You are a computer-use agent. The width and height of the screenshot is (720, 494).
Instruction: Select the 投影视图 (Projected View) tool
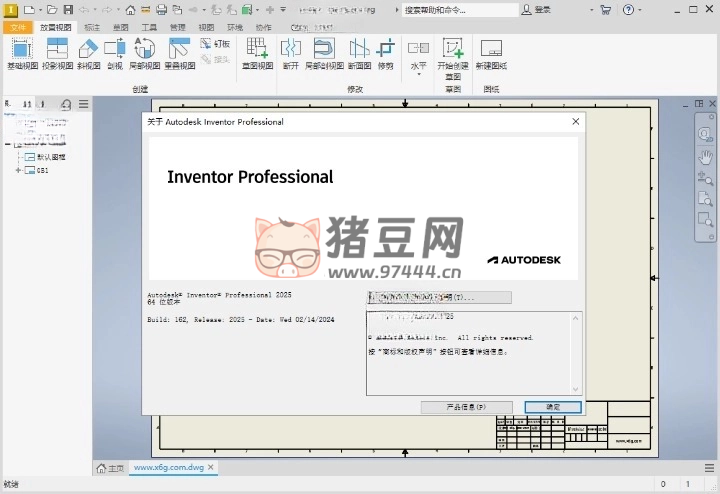point(57,52)
